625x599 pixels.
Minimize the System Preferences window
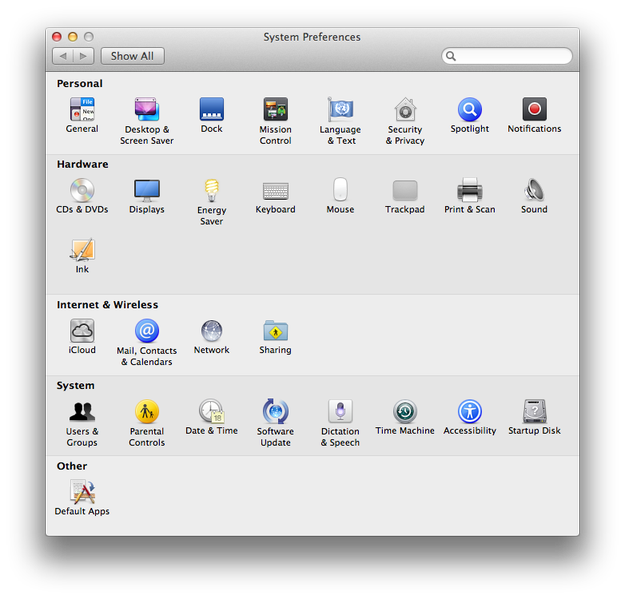(73, 37)
